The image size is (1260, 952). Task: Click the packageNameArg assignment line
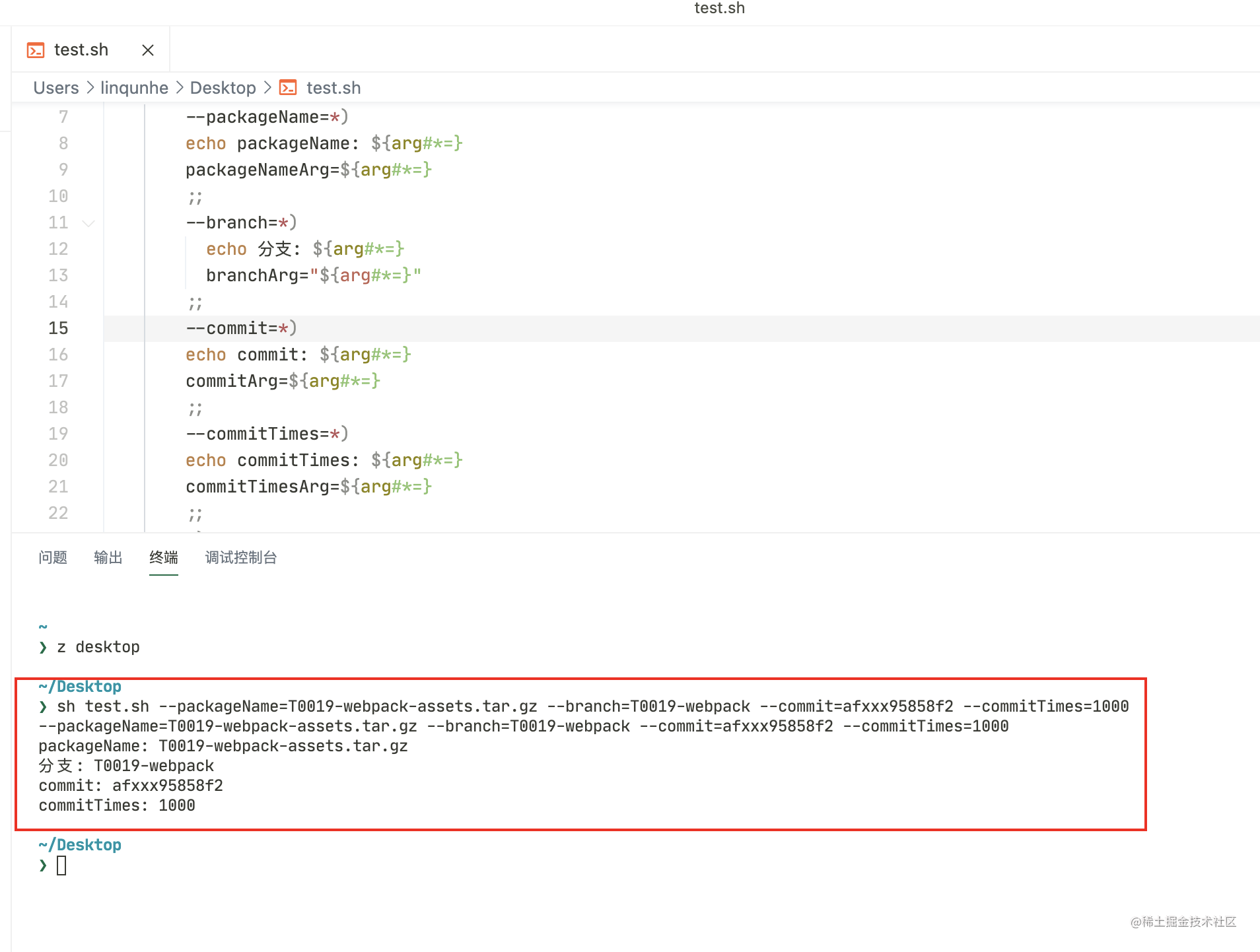click(x=309, y=170)
